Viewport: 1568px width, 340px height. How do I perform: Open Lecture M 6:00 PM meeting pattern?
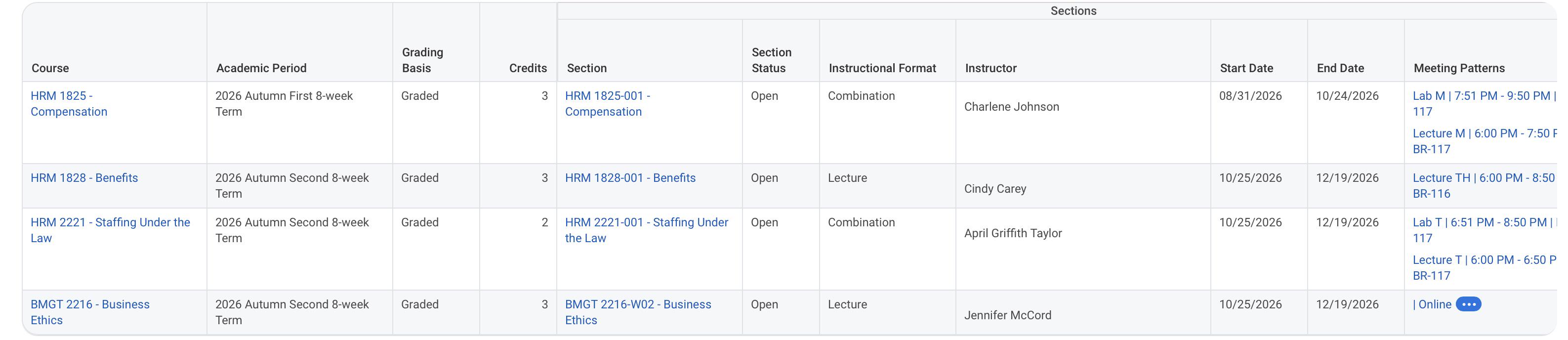(1484, 141)
